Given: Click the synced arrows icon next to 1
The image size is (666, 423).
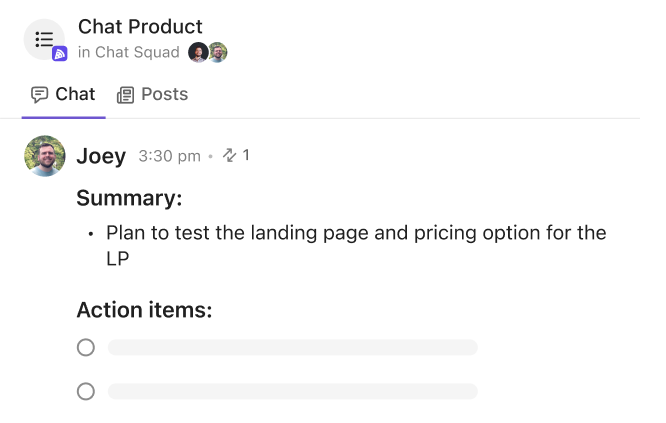Looking at the screenshot, I should click(x=230, y=155).
